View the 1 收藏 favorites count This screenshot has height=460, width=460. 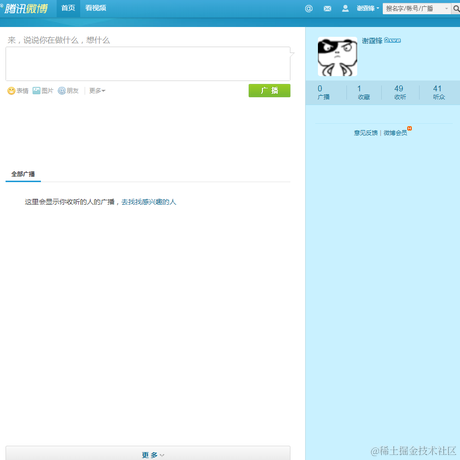click(363, 92)
